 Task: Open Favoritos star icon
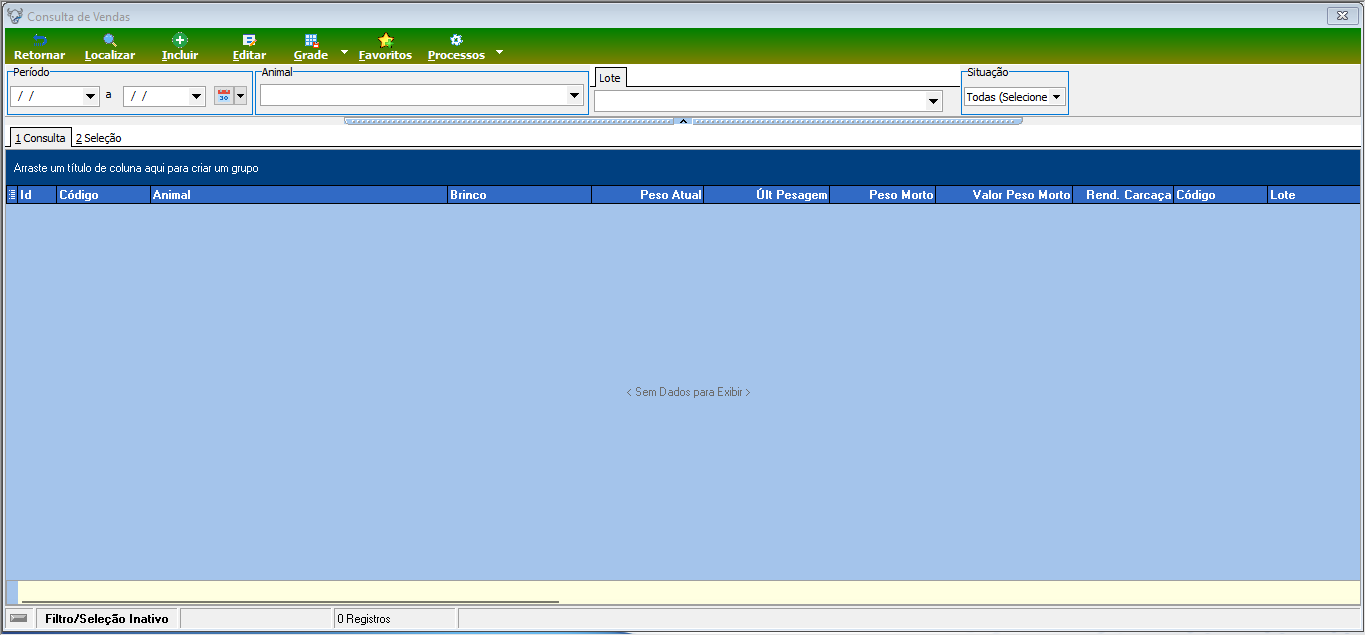click(x=385, y=40)
